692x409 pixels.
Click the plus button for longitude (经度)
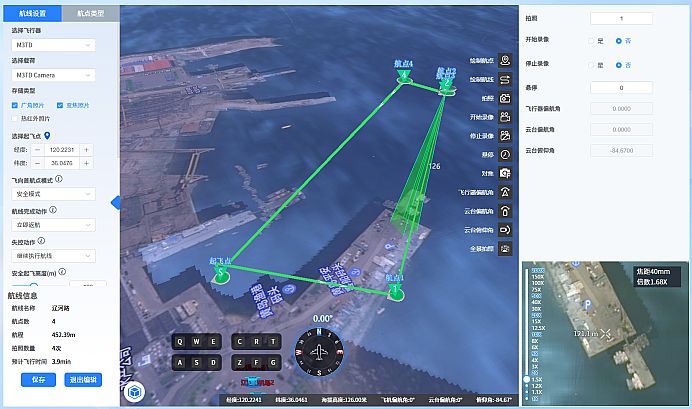coord(86,150)
